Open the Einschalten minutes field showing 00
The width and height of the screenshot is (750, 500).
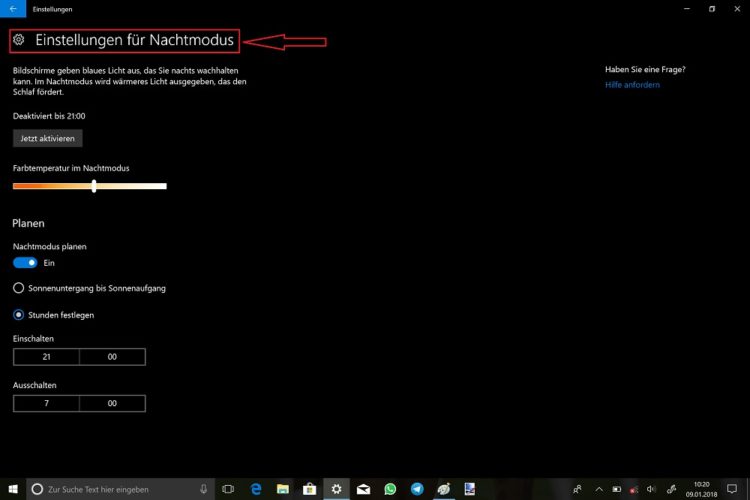112,357
